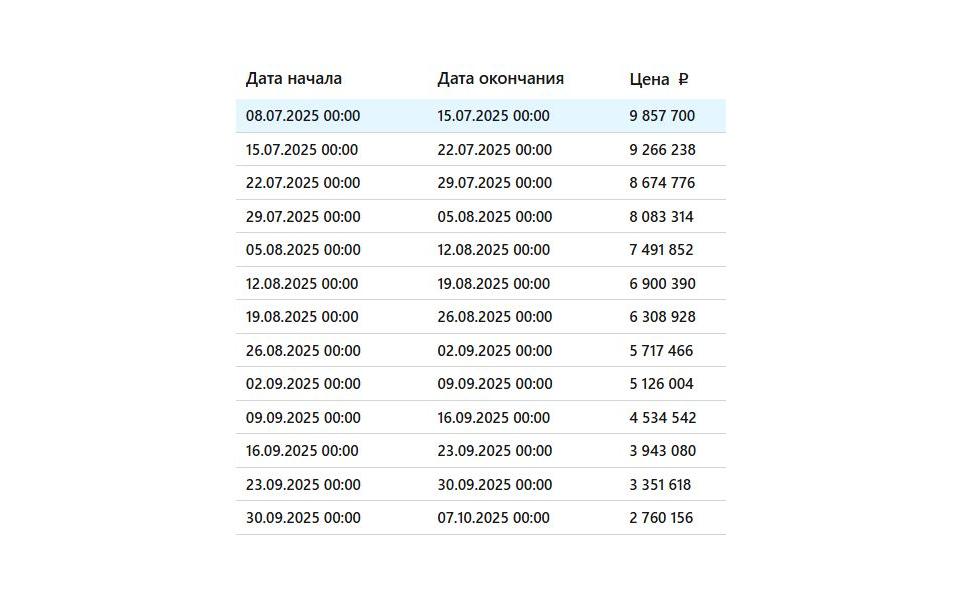Select the row with price 9 266 238
The height and width of the screenshot is (600, 960).
(x=481, y=149)
